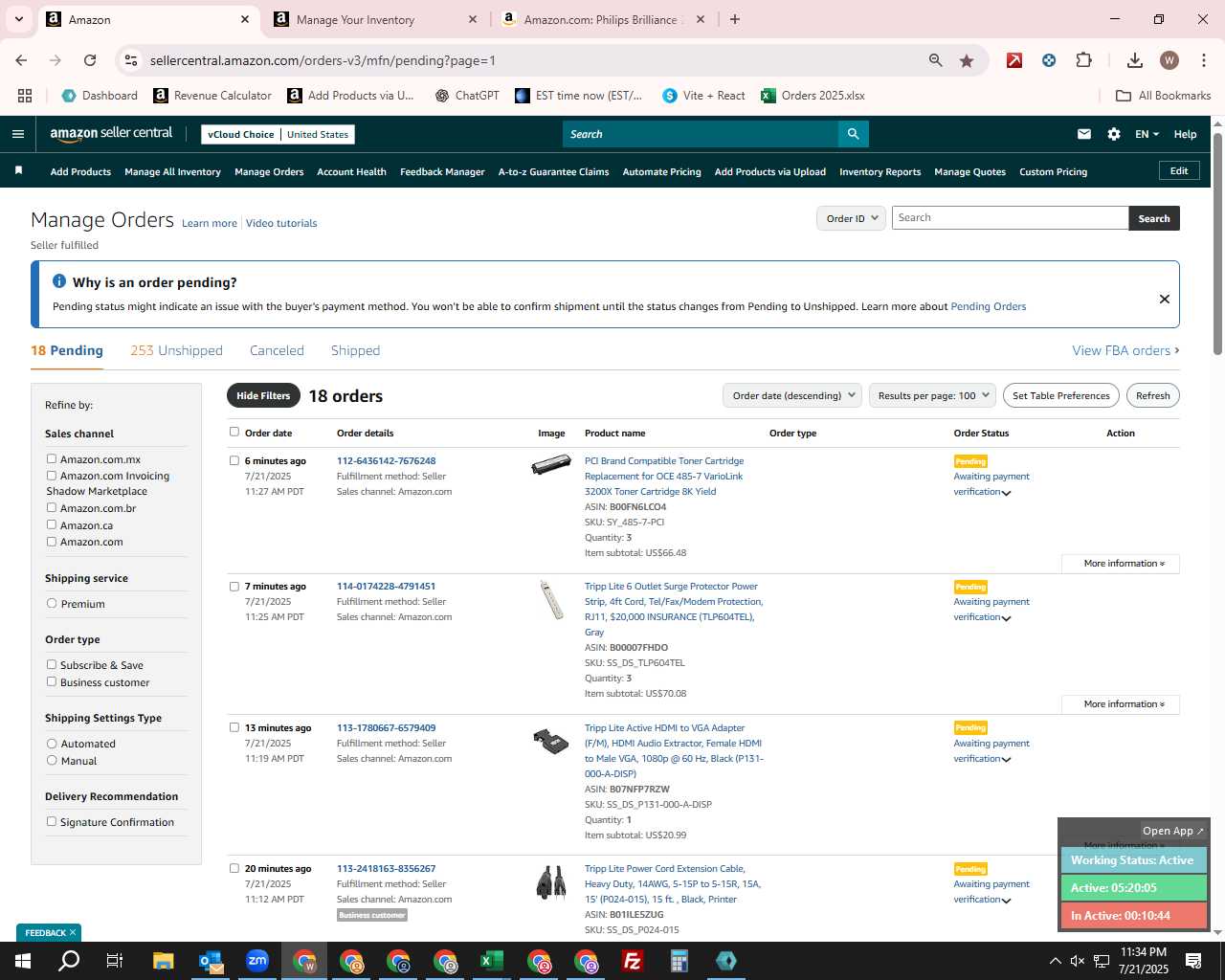Screen dimensions: 1225x980
Task: Open the View FBA orders link
Action: pyautogui.click(x=1125, y=350)
